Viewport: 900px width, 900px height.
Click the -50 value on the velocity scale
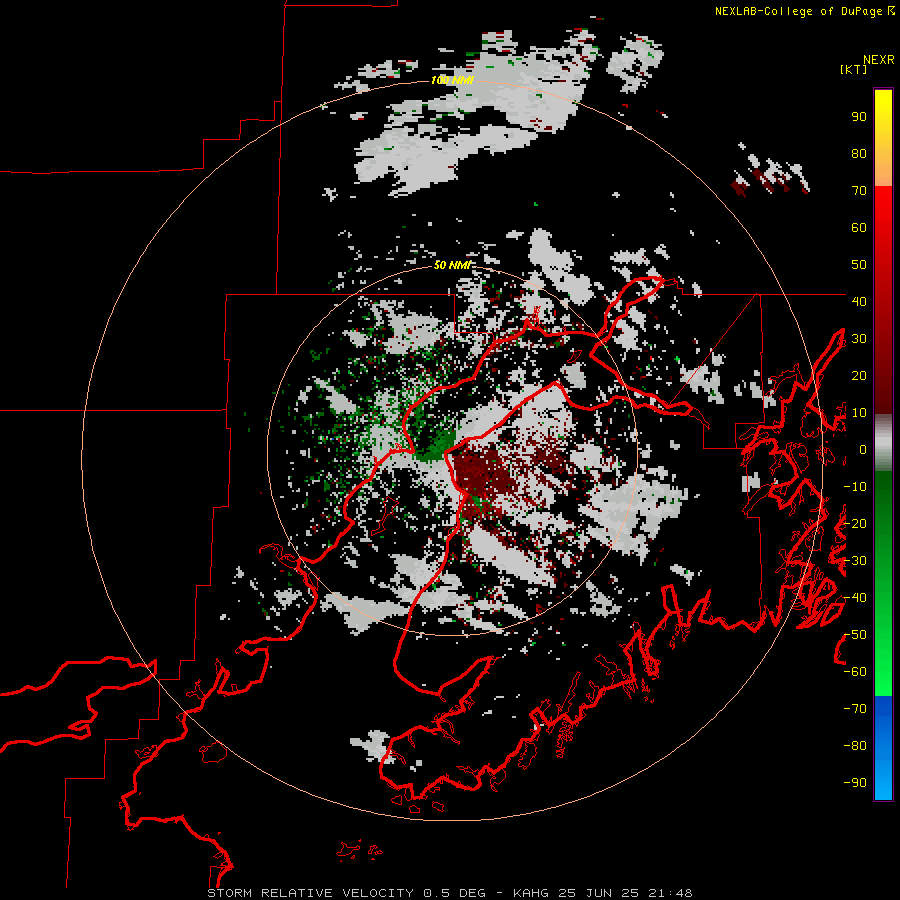pyautogui.click(x=855, y=634)
